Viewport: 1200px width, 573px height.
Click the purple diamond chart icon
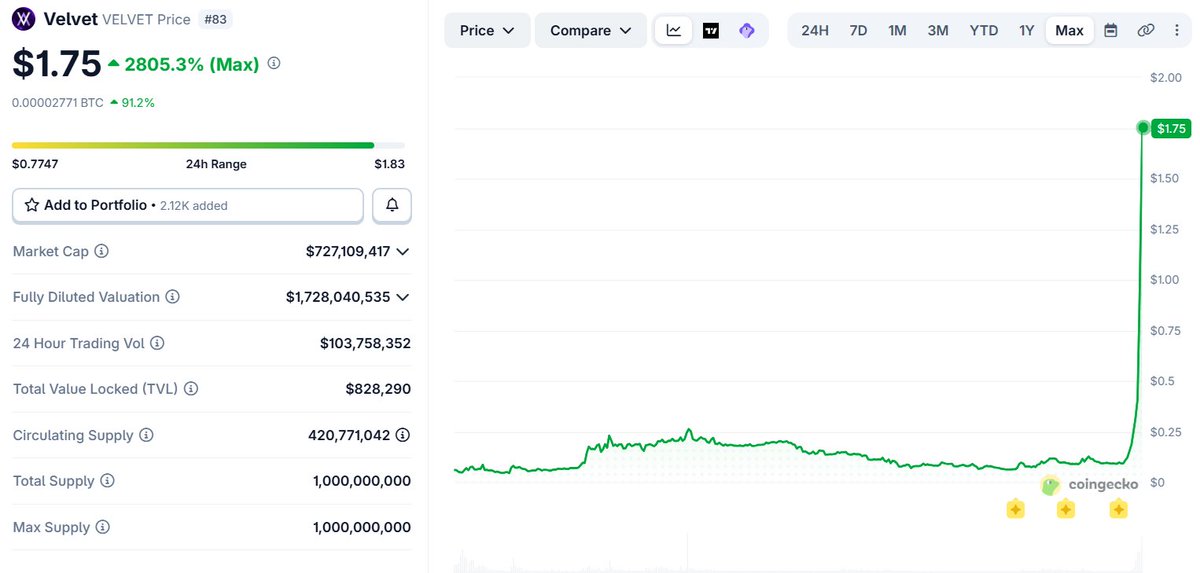[x=747, y=30]
